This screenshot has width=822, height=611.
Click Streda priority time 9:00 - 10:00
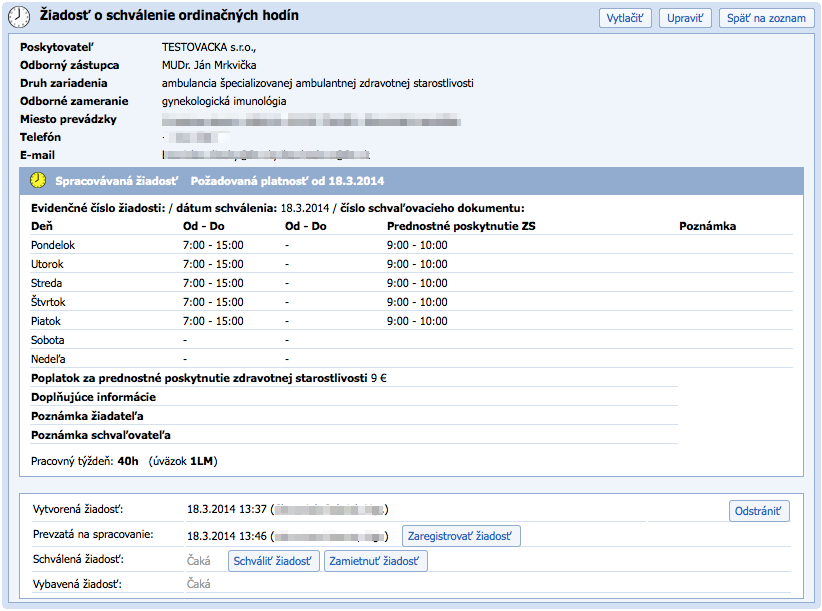point(417,283)
